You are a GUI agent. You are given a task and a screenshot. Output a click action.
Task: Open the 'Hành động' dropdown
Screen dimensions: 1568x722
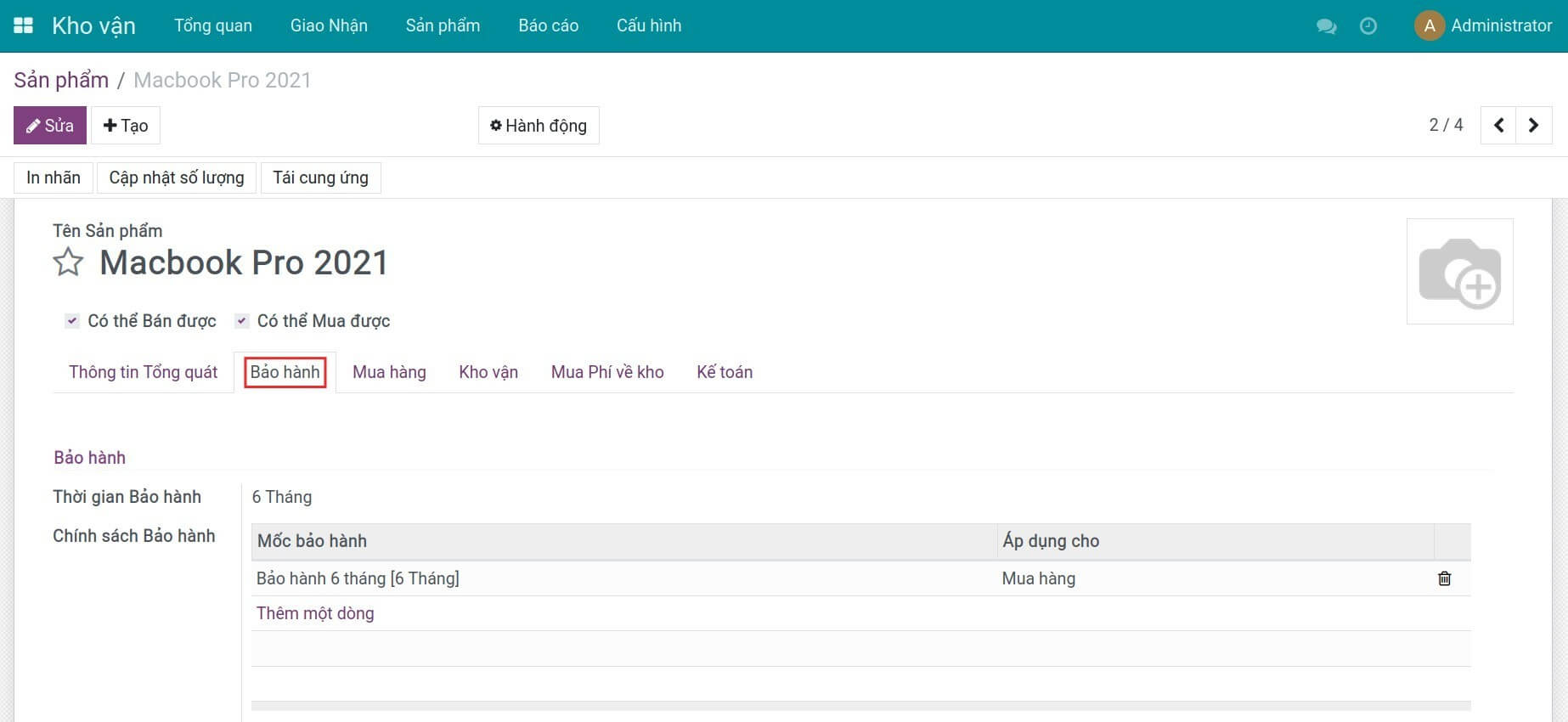click(539, 126)
